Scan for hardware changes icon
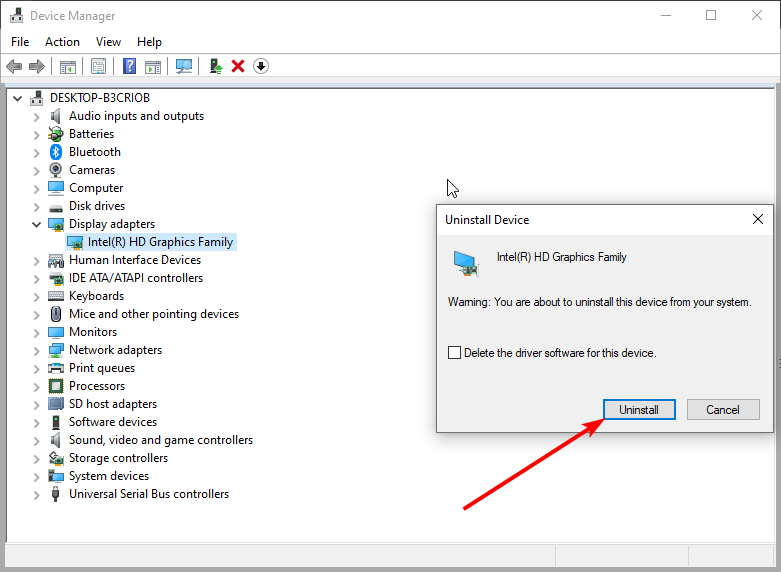The width and height of the screenshot is (781, 572). pyautogui.click(x=184, y=66)
